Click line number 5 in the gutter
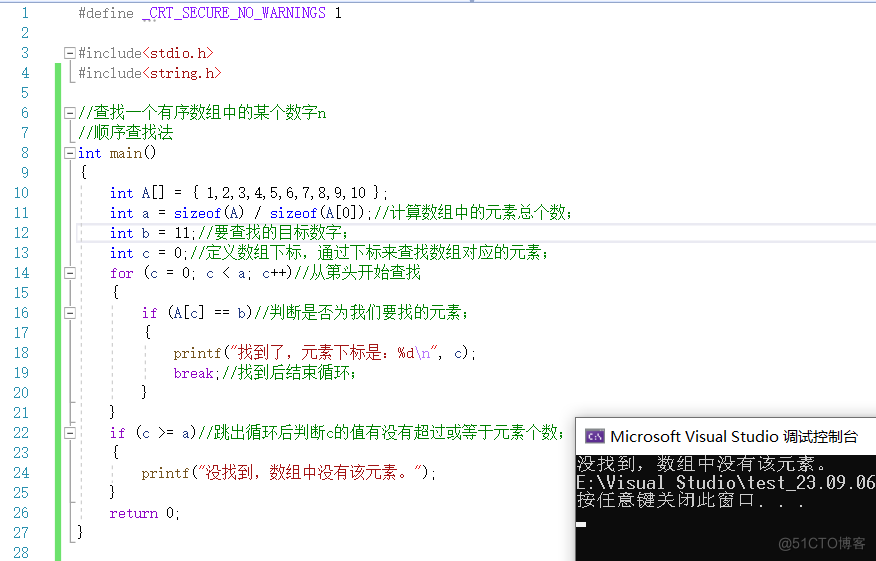876x561 pixels. 25,93
